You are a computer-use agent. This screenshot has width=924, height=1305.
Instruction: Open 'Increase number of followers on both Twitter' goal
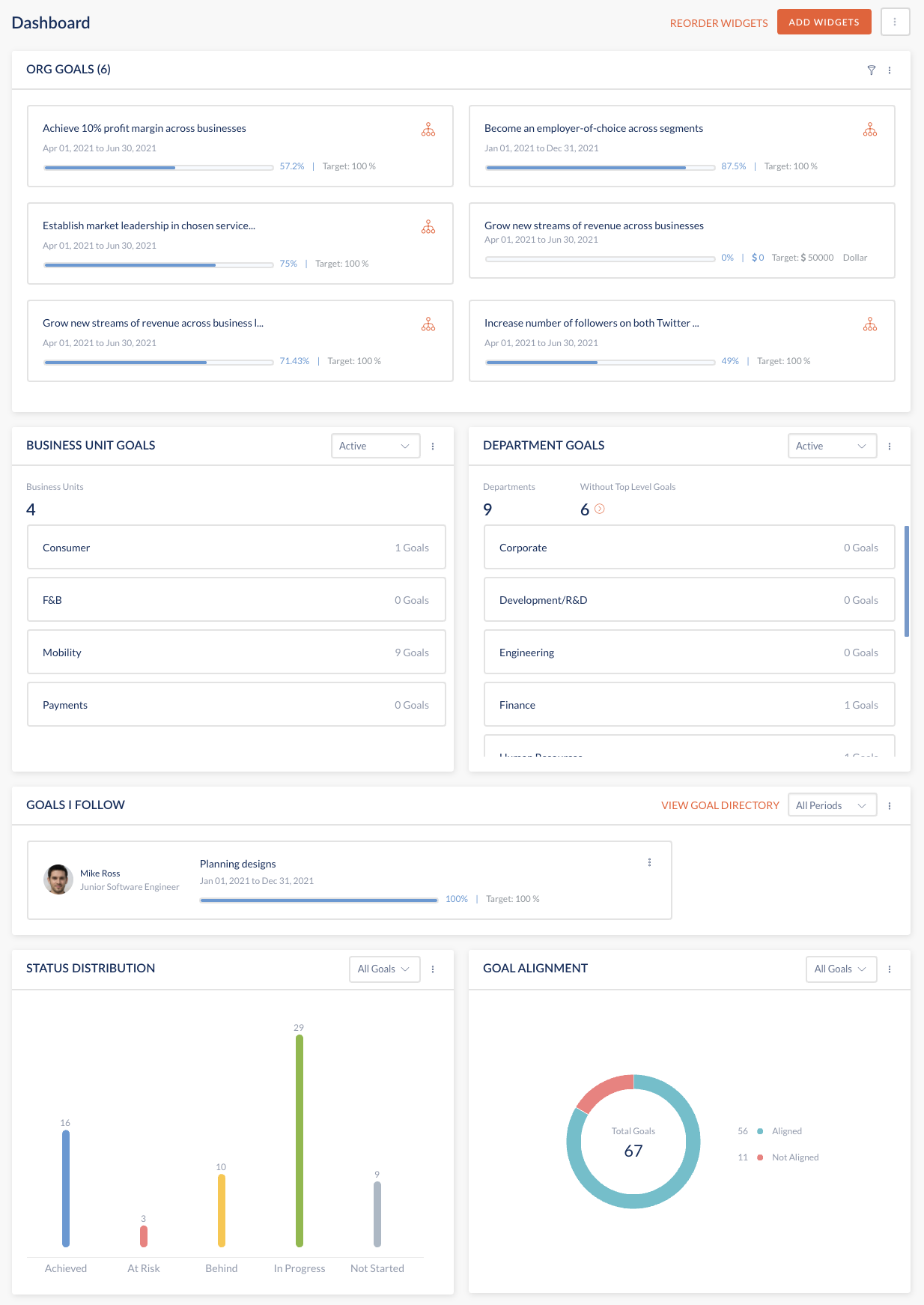[x=682, y=341]
